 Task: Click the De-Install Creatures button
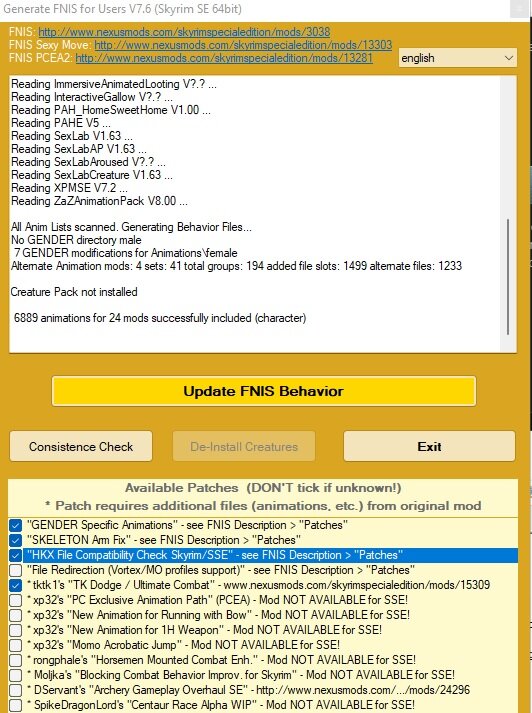[x=244, y=447]
